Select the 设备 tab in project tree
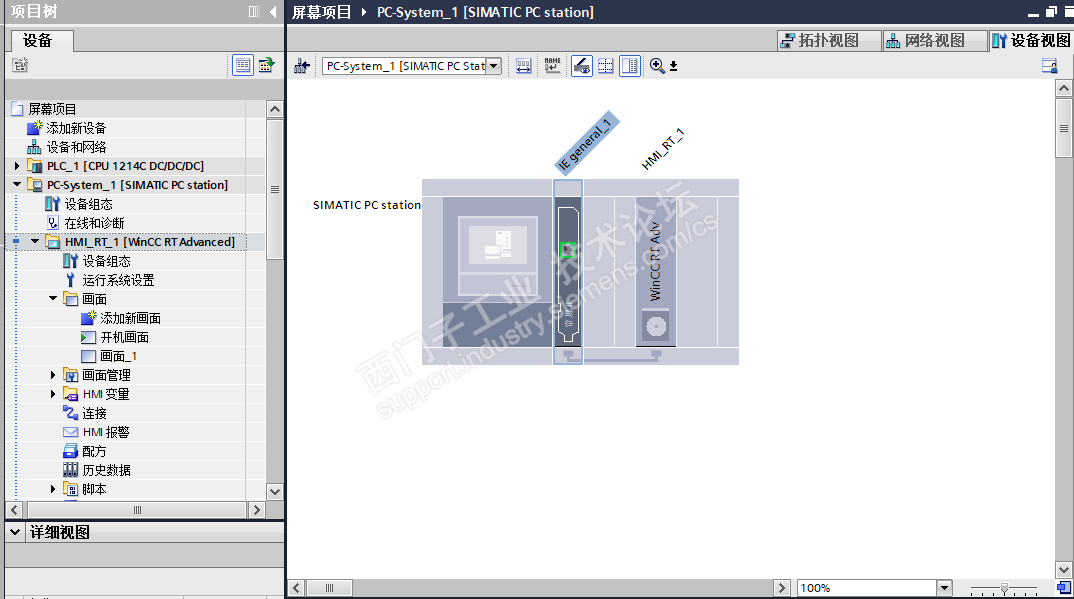Viewport: 1074px width, 599px height. (x=42, y=40)
